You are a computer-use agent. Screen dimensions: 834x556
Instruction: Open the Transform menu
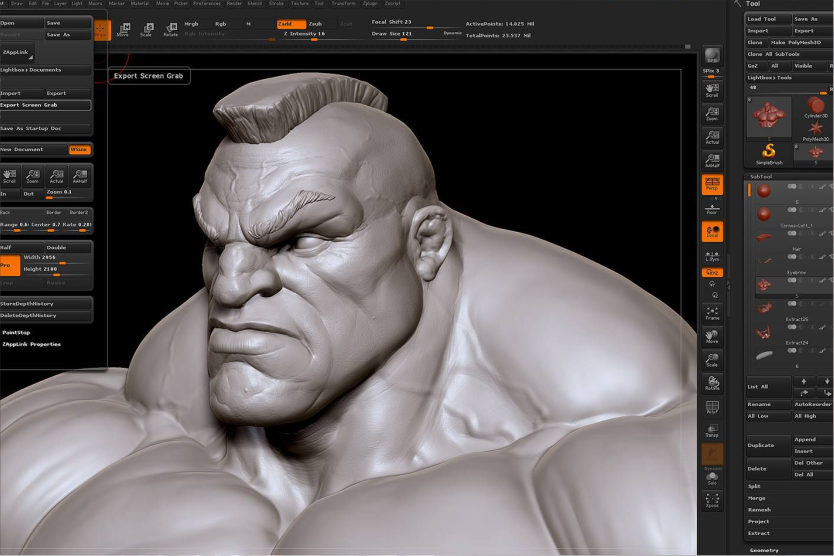coord(344,3)
